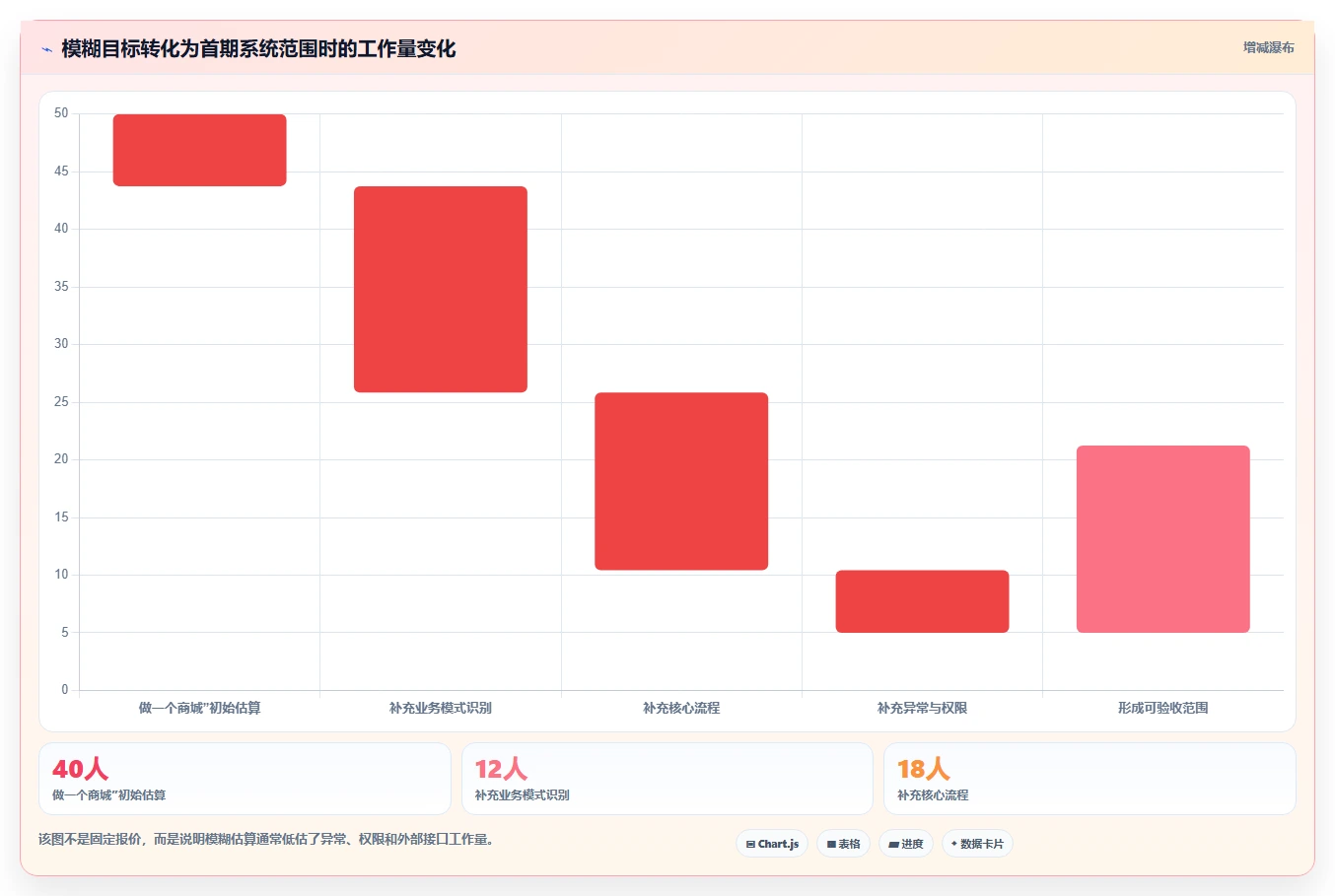Click the bar for 补充核心流程
The image size is (1335, 896).
click(x=681, y=481)
